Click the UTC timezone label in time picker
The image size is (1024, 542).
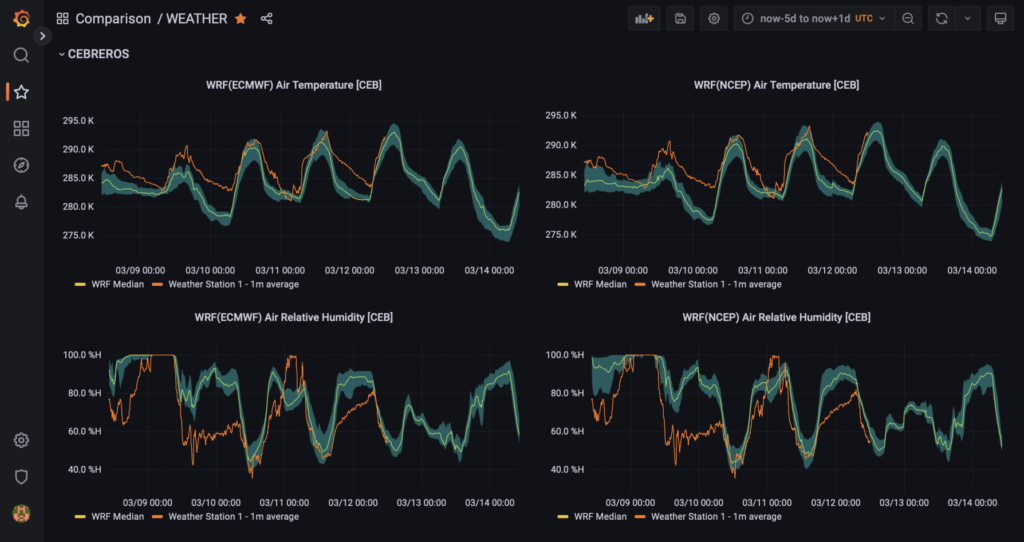864,19
